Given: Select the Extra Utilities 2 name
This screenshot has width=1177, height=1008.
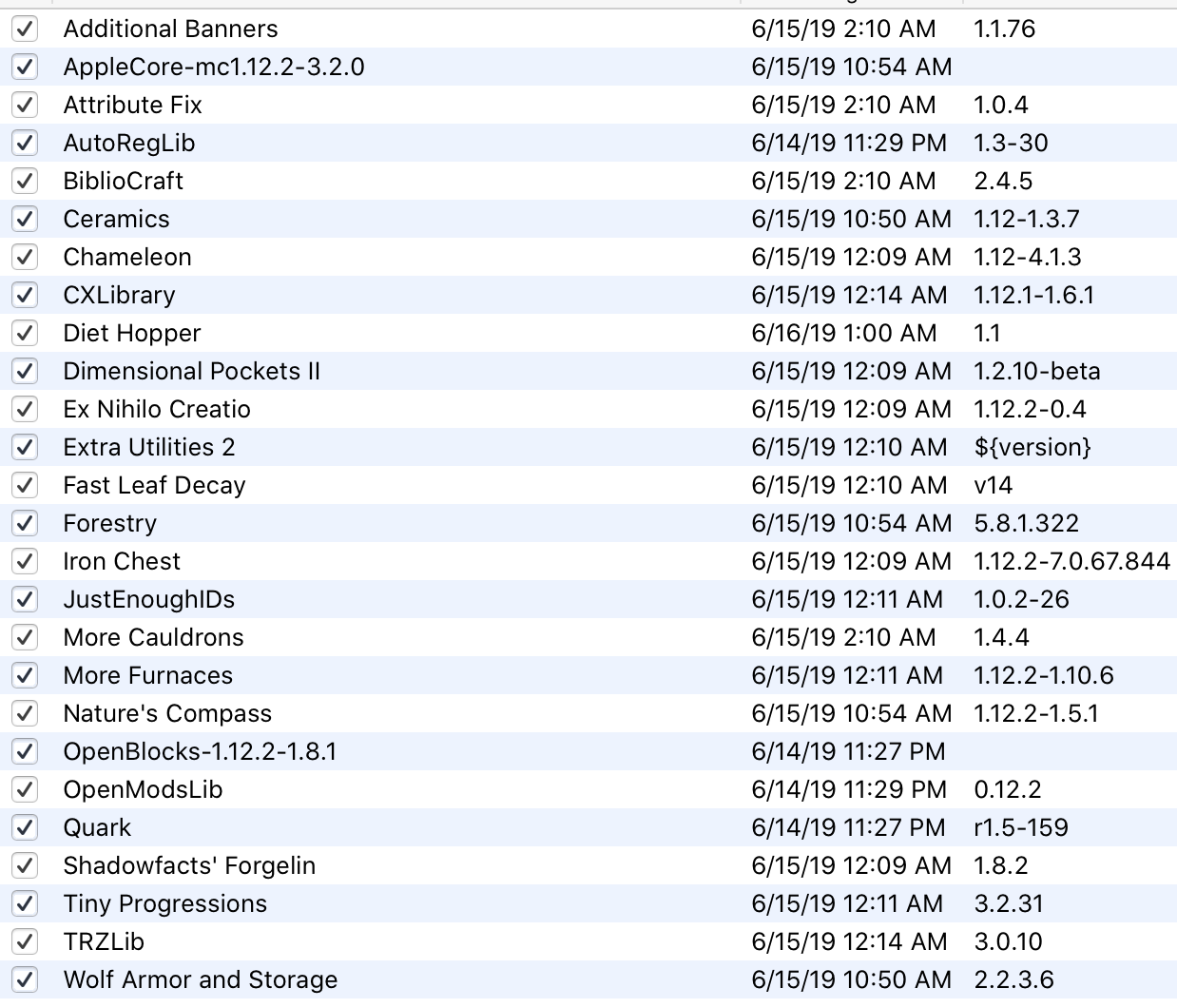Looking at the screenshot, I should point(149,447).
